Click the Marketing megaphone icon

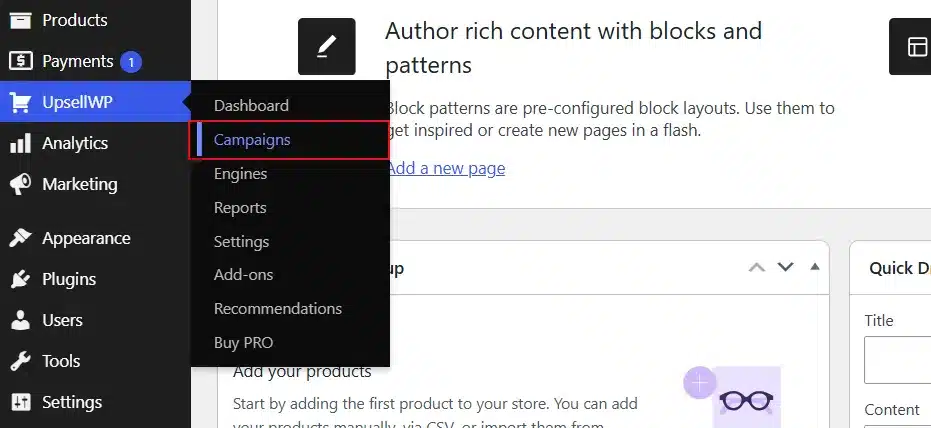point(21,184)
